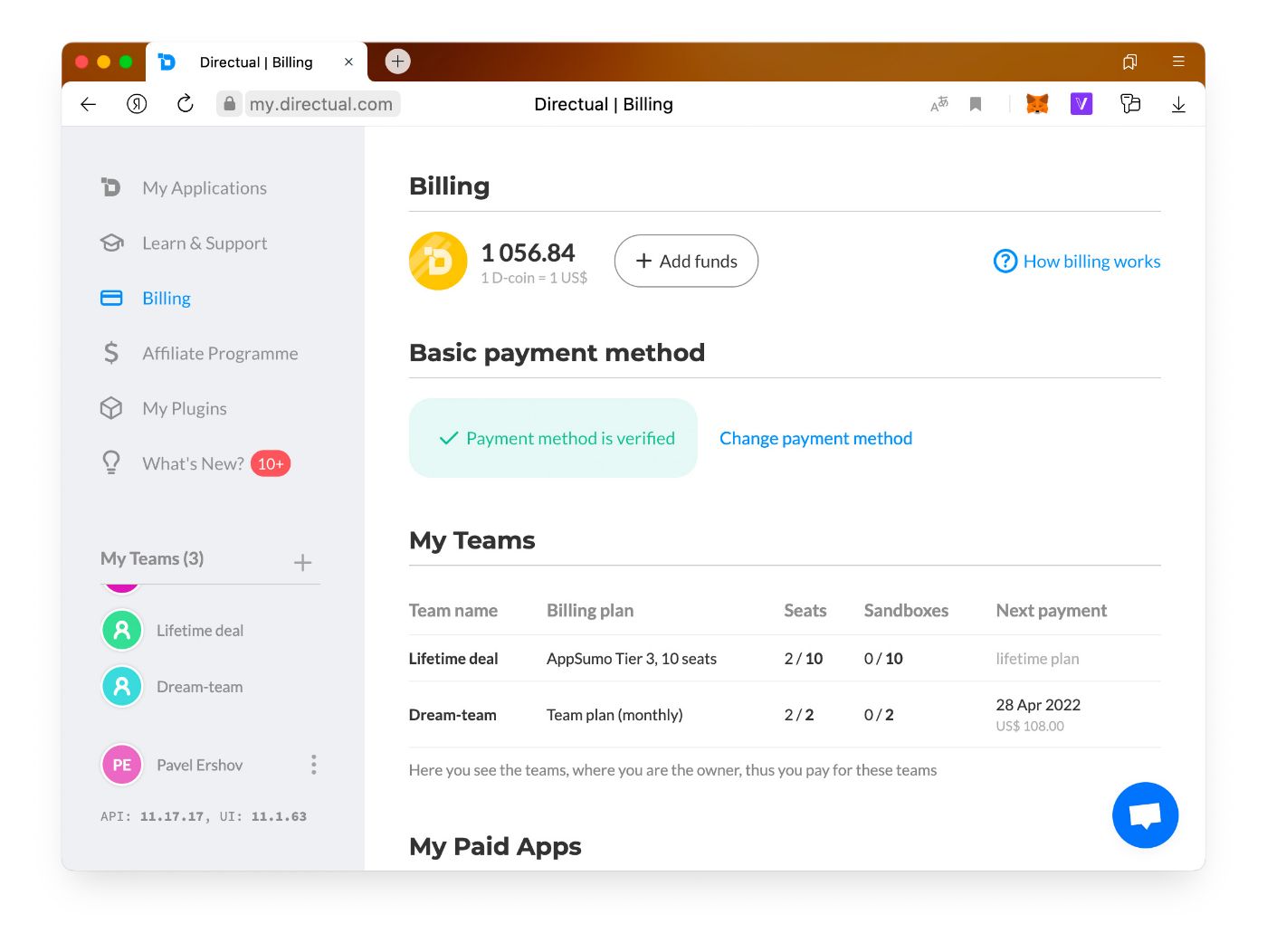Click the AppSumo Tier 3, 10 seats plan

coord(632,659)
